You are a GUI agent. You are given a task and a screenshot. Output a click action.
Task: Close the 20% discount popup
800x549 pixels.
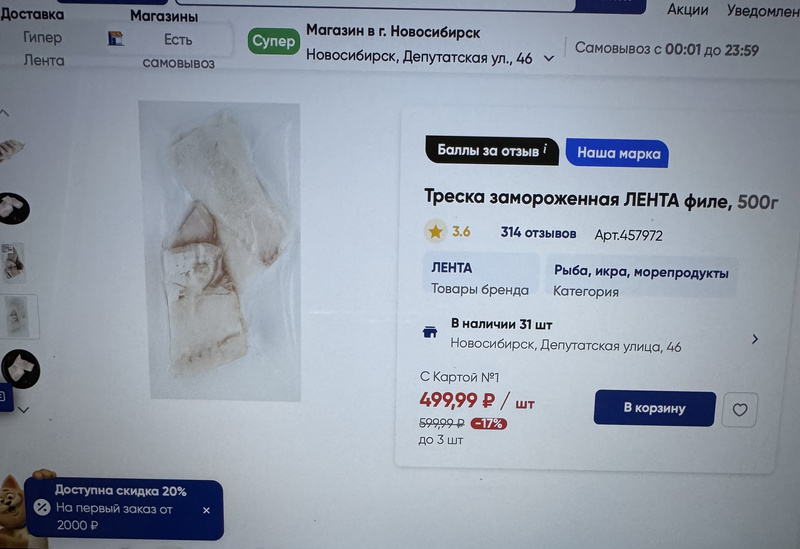206,510
